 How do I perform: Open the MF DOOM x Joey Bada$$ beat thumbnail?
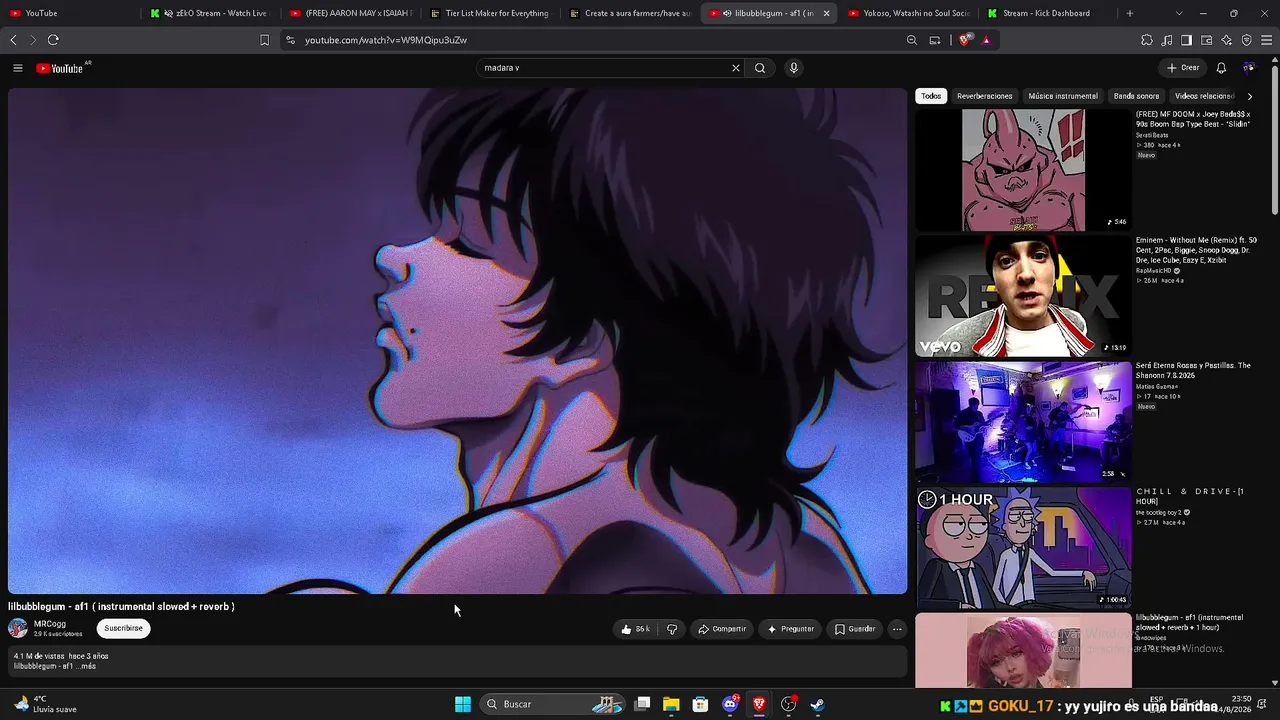[1023, 170]
